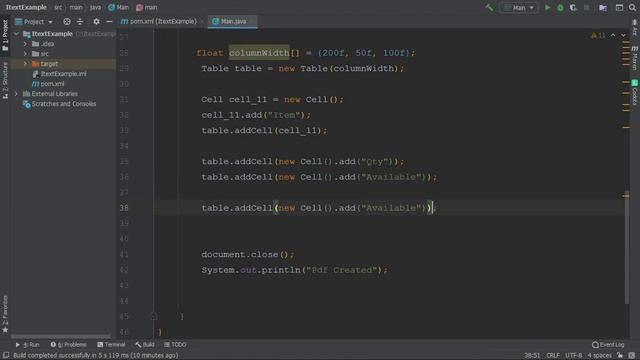Open the Terminal tool window tab

[x=111, y=345]
